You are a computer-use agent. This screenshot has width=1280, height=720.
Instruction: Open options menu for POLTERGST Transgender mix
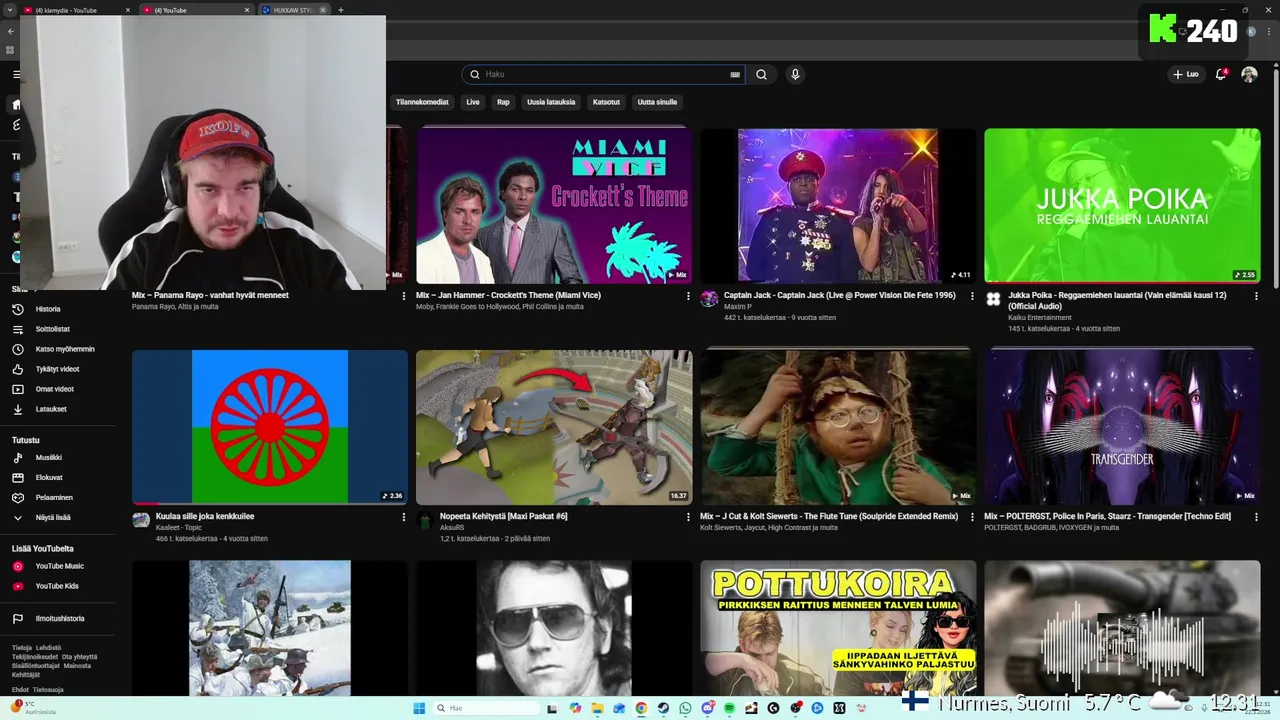[1256, 517]
